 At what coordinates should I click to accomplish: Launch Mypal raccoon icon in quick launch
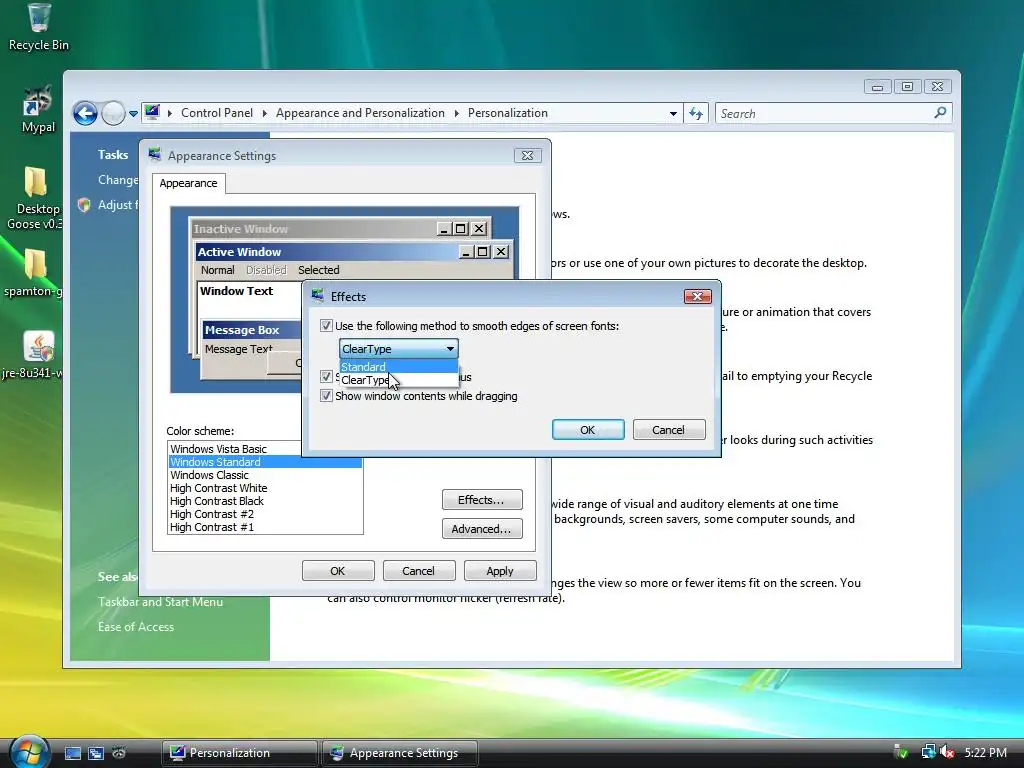tap(119, 753)
